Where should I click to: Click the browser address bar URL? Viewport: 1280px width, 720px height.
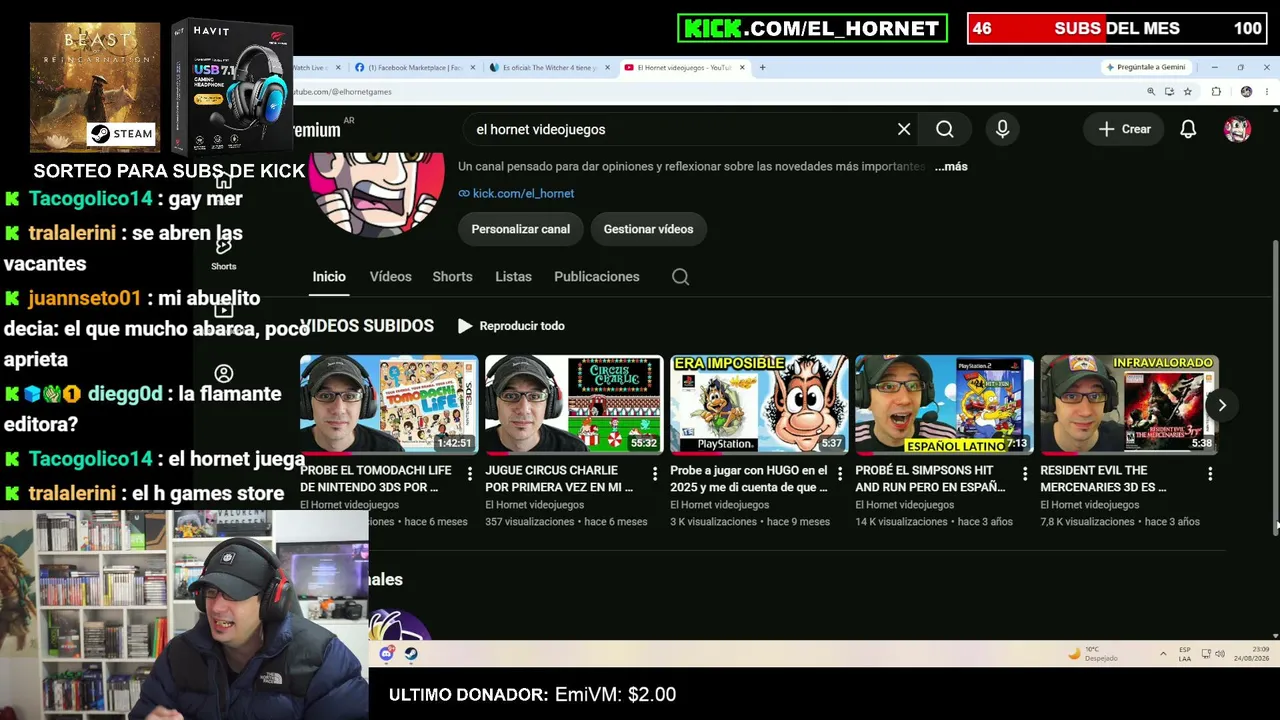340,92
